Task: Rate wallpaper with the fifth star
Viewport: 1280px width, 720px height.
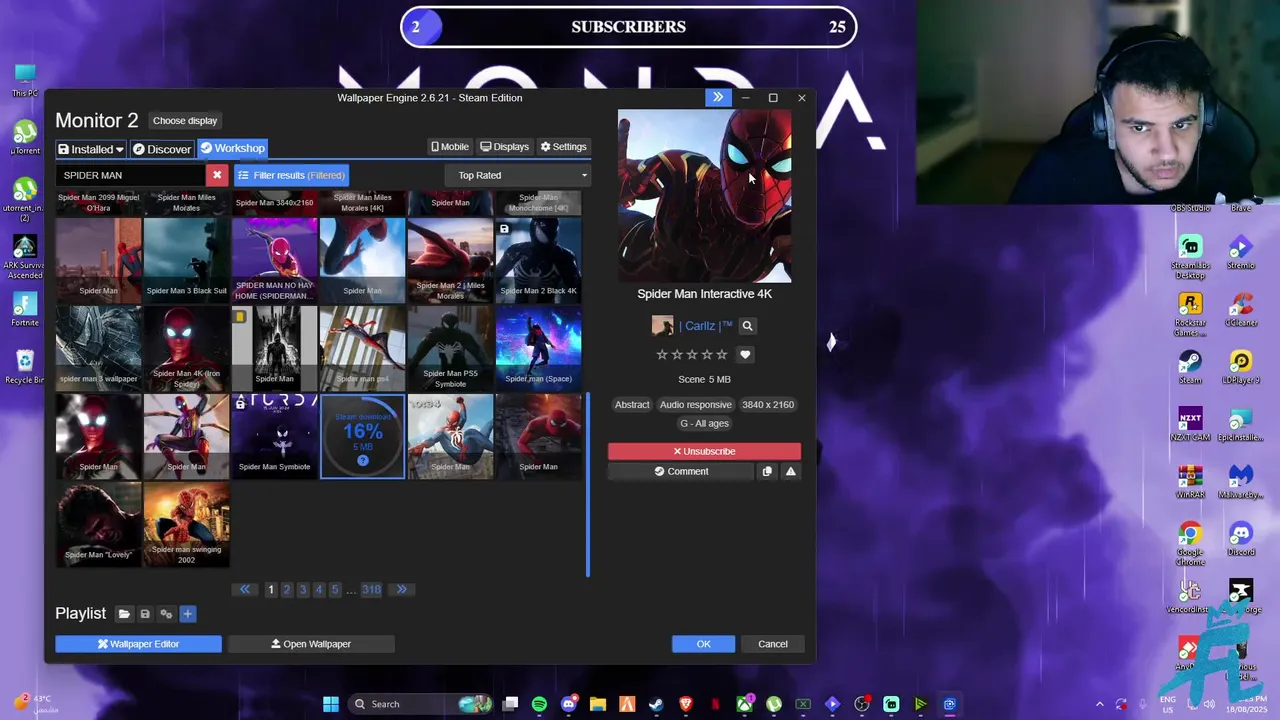Action: pyautogui.click(x=722, y=355)
